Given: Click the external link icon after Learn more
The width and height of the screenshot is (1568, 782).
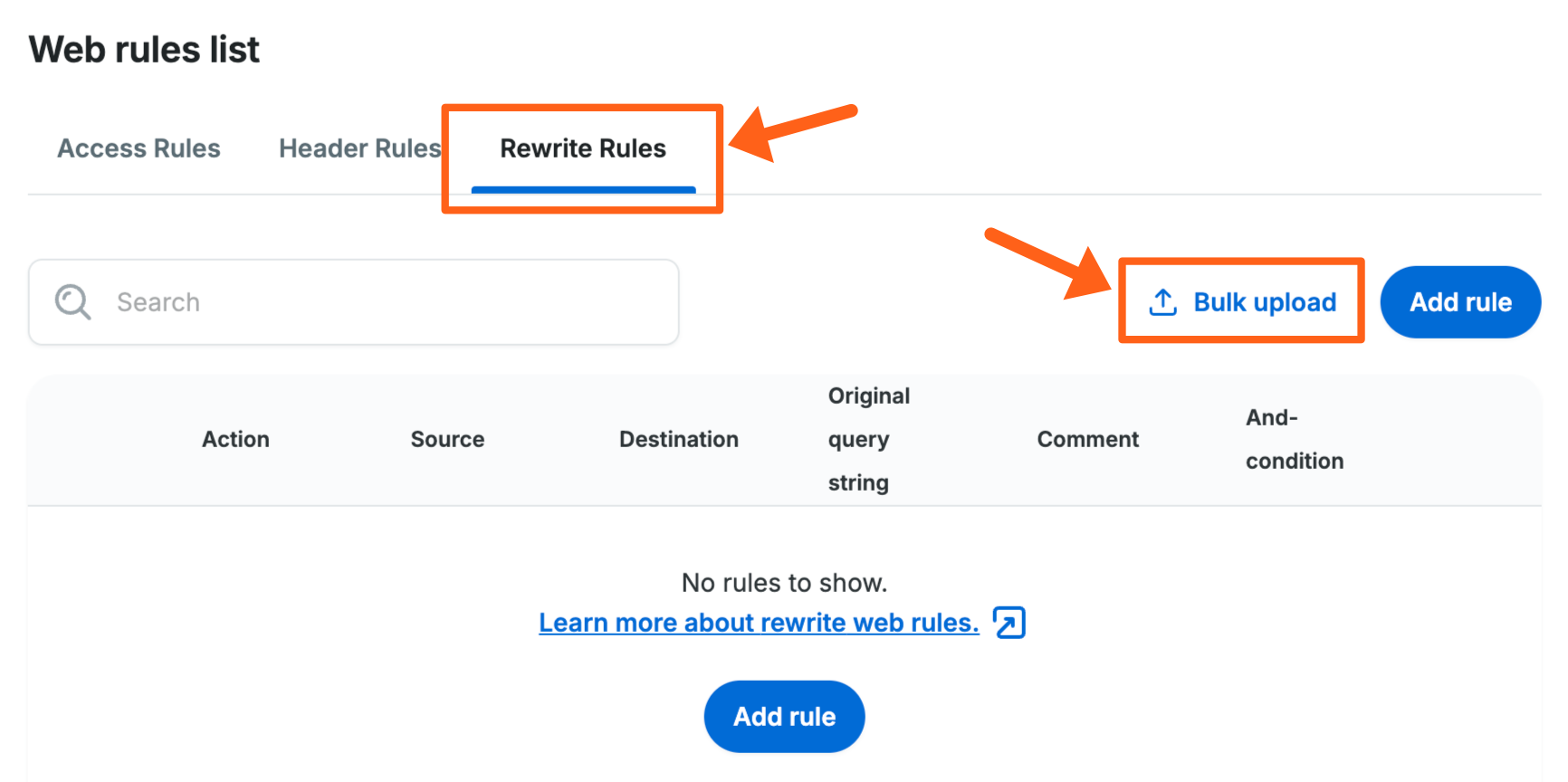Looking at the screenshot, I should (x=1009, y=623).
